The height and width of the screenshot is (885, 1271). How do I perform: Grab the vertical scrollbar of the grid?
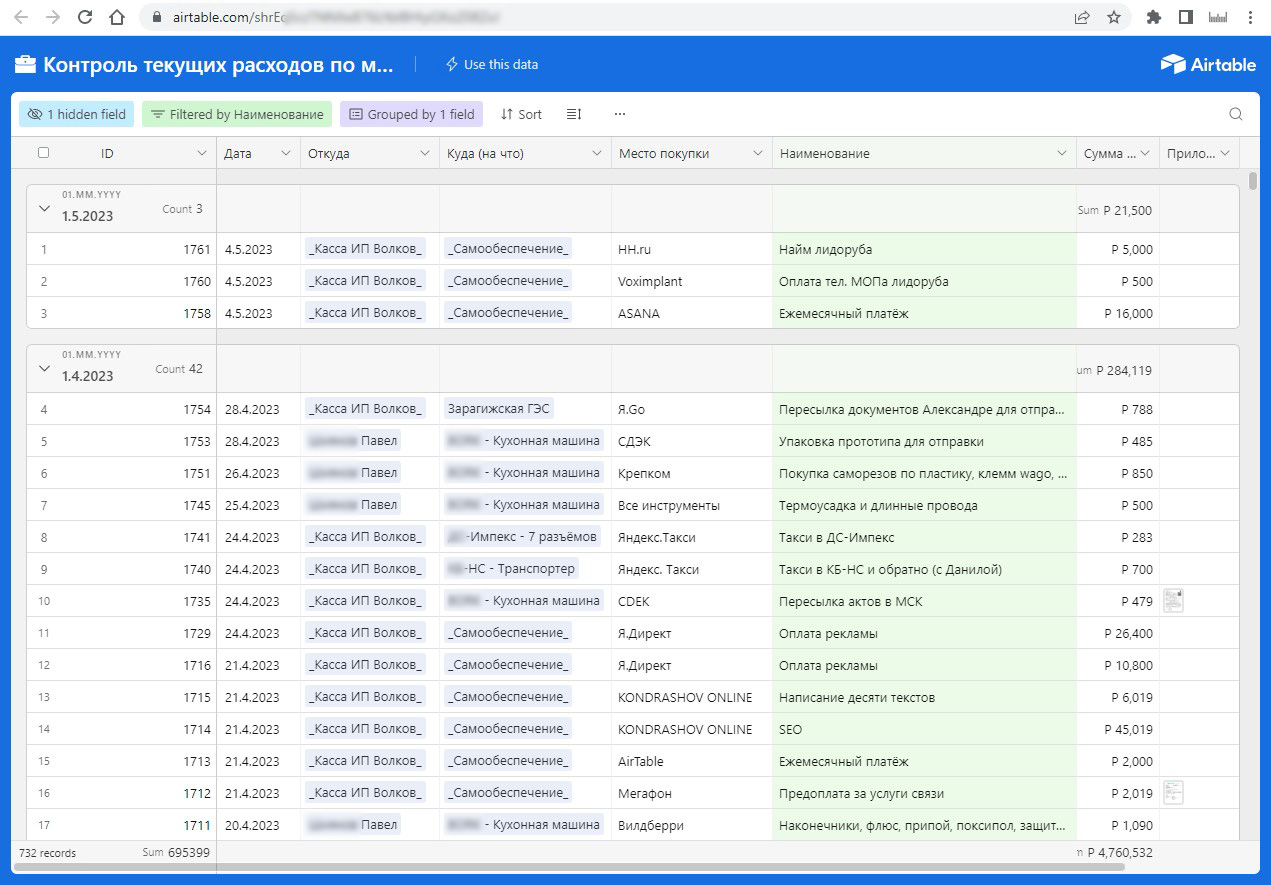tap(1253, 181)
